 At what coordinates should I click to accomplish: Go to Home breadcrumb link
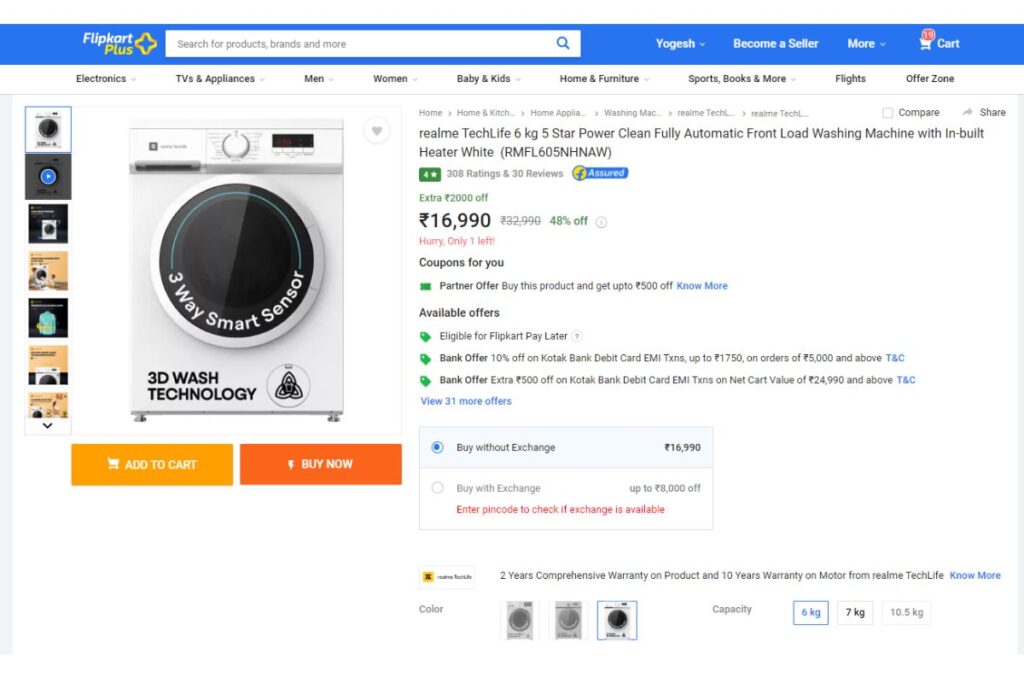click(x=430, y=113)
